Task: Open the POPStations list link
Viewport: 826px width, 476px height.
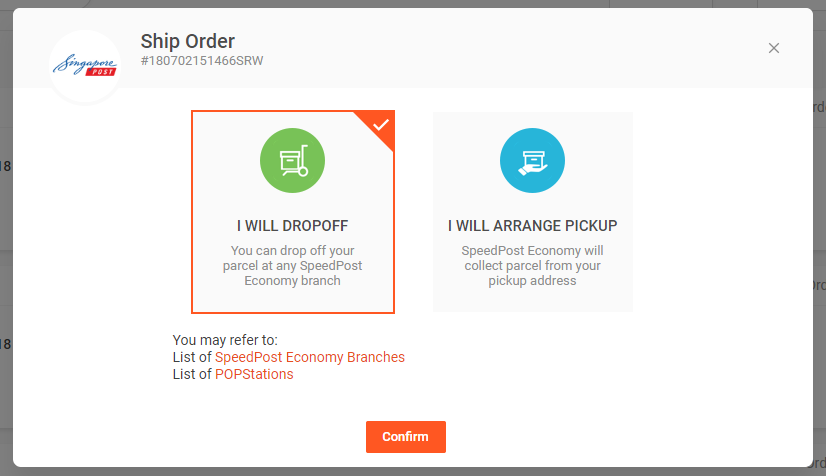Action: [x=254, y=374]
